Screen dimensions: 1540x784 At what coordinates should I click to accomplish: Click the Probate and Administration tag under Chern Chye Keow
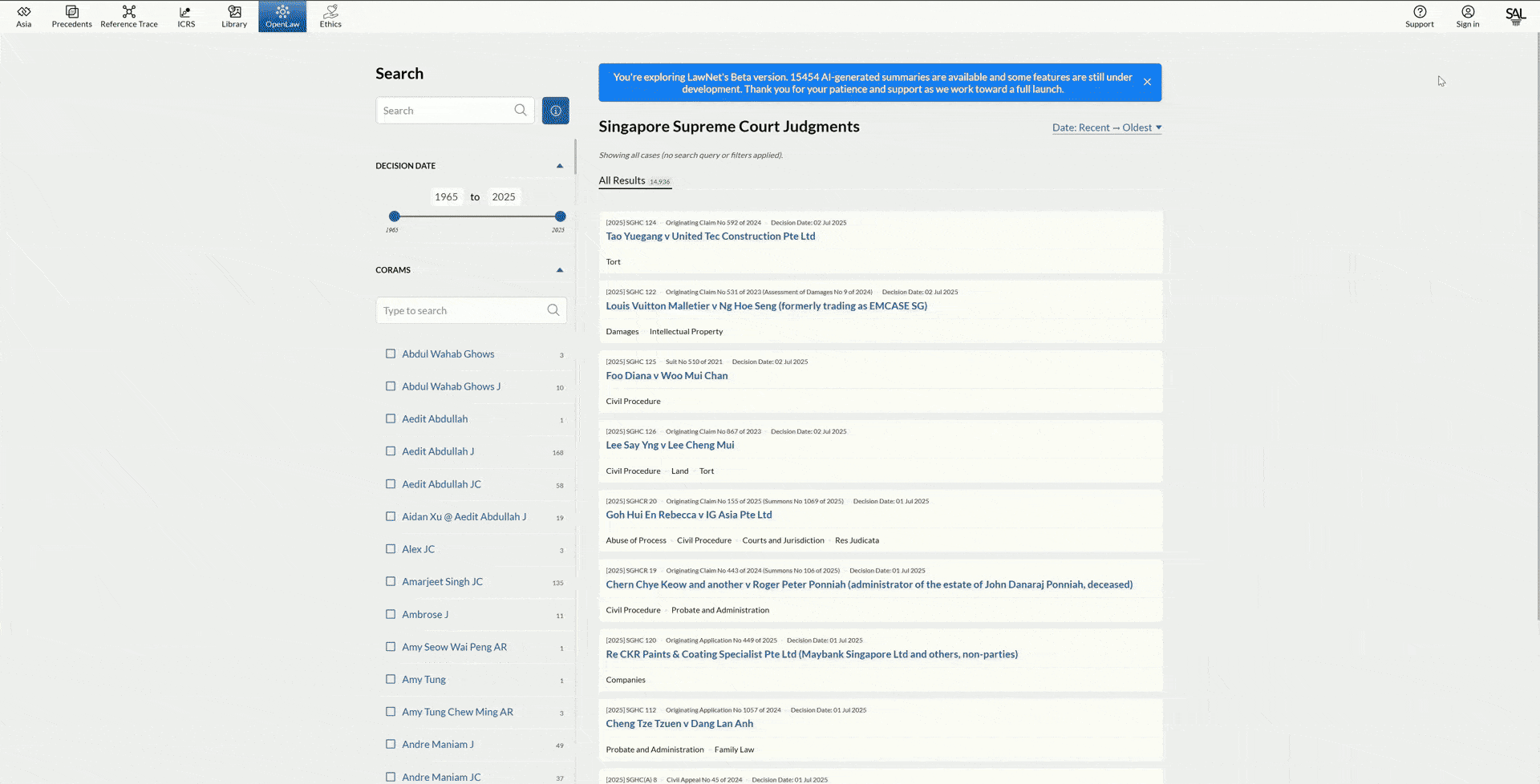click(x=720, y=611)
